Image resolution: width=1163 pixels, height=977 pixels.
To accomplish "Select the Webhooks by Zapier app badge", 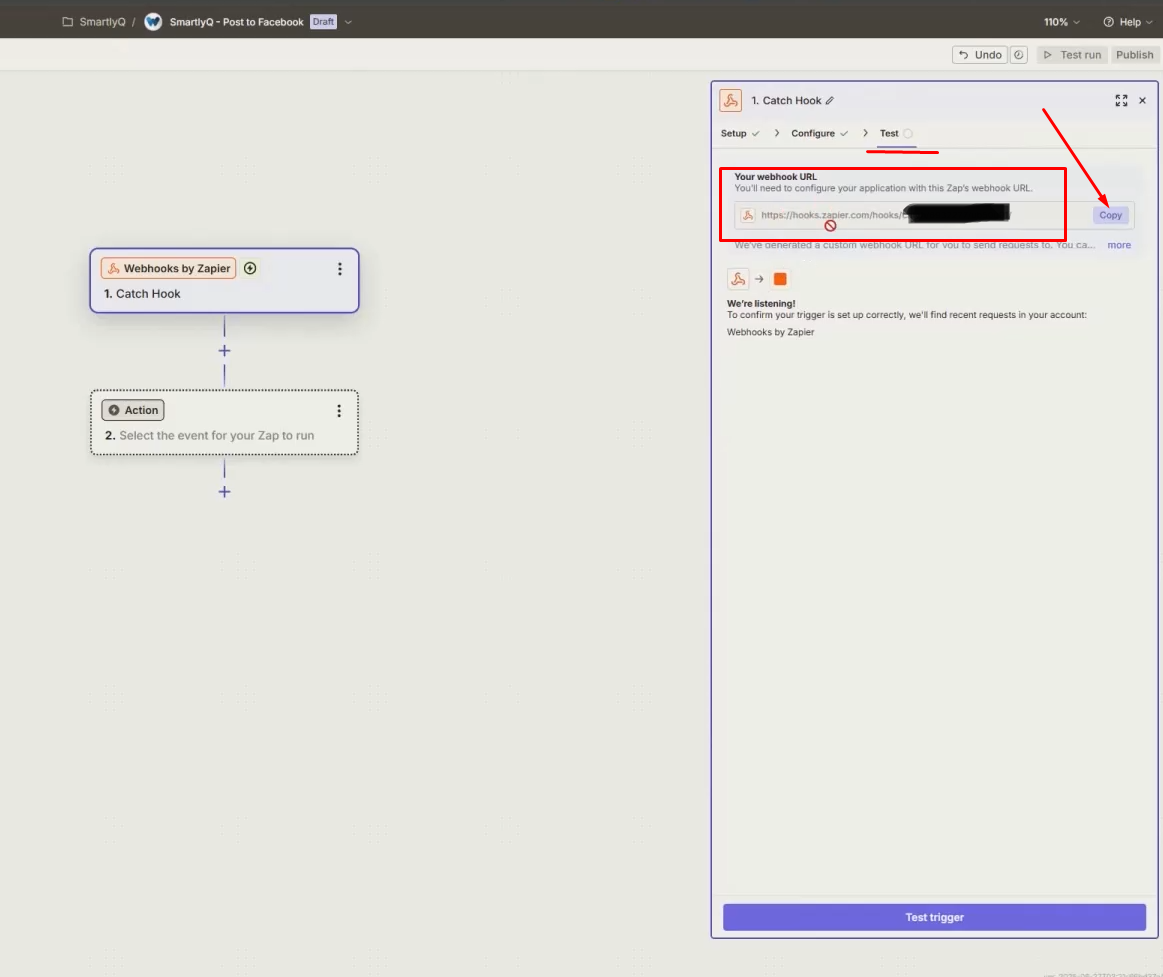I will tap(168, 269).
